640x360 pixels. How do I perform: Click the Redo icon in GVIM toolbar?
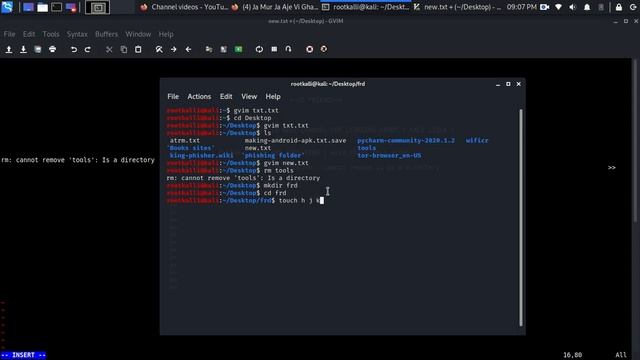[x=88, y=49]
